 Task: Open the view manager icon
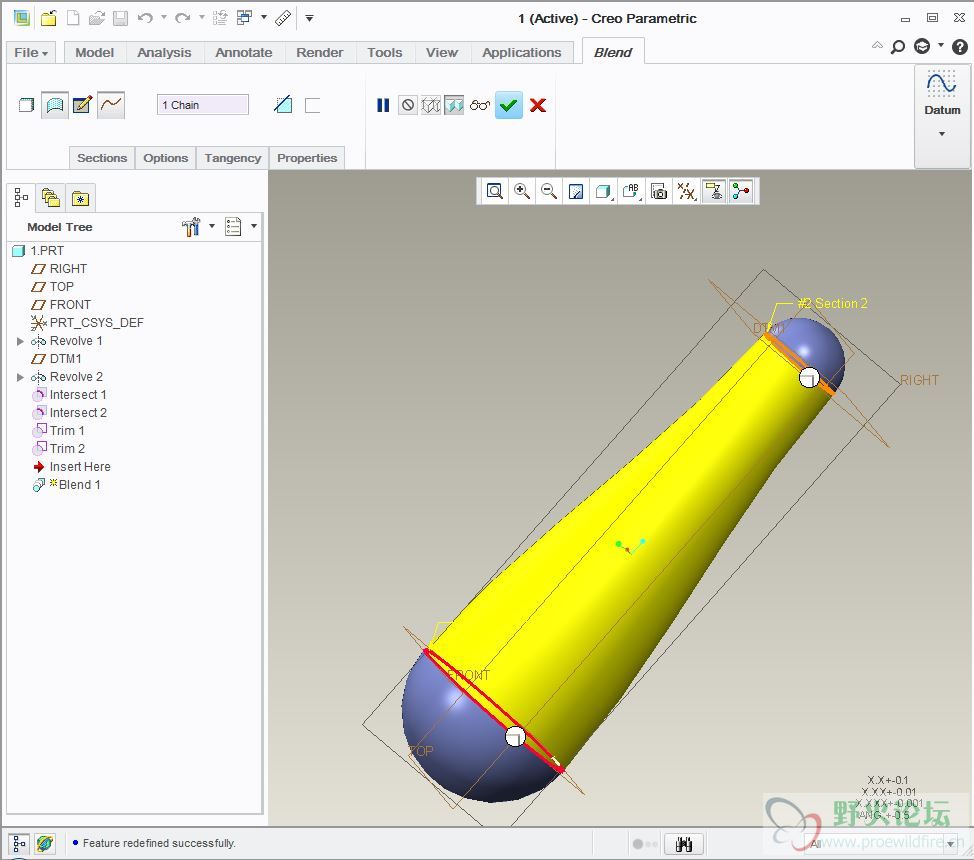(x=658, y=191)
